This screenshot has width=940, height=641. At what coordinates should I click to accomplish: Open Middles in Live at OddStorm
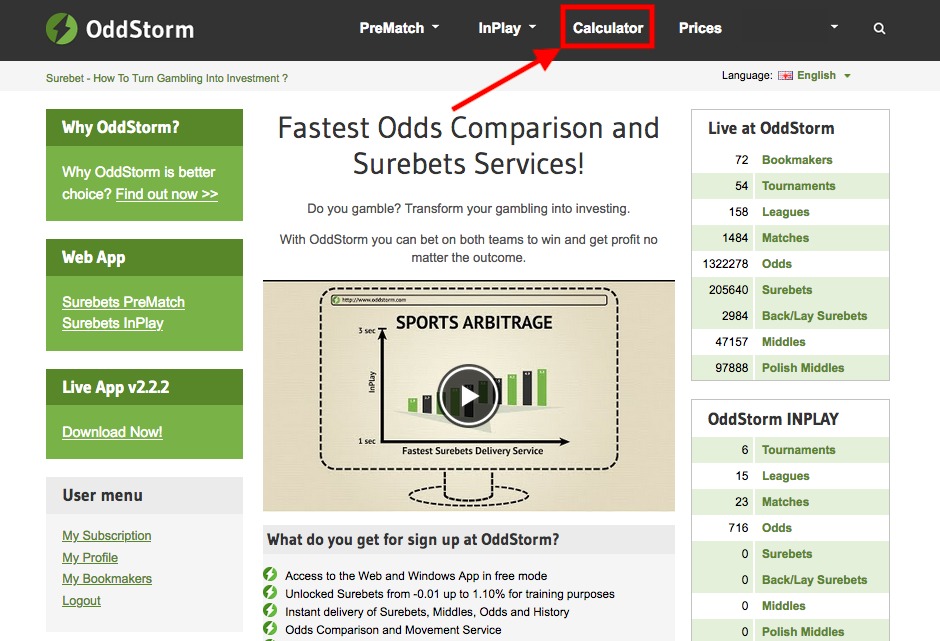tap(784, 342)
